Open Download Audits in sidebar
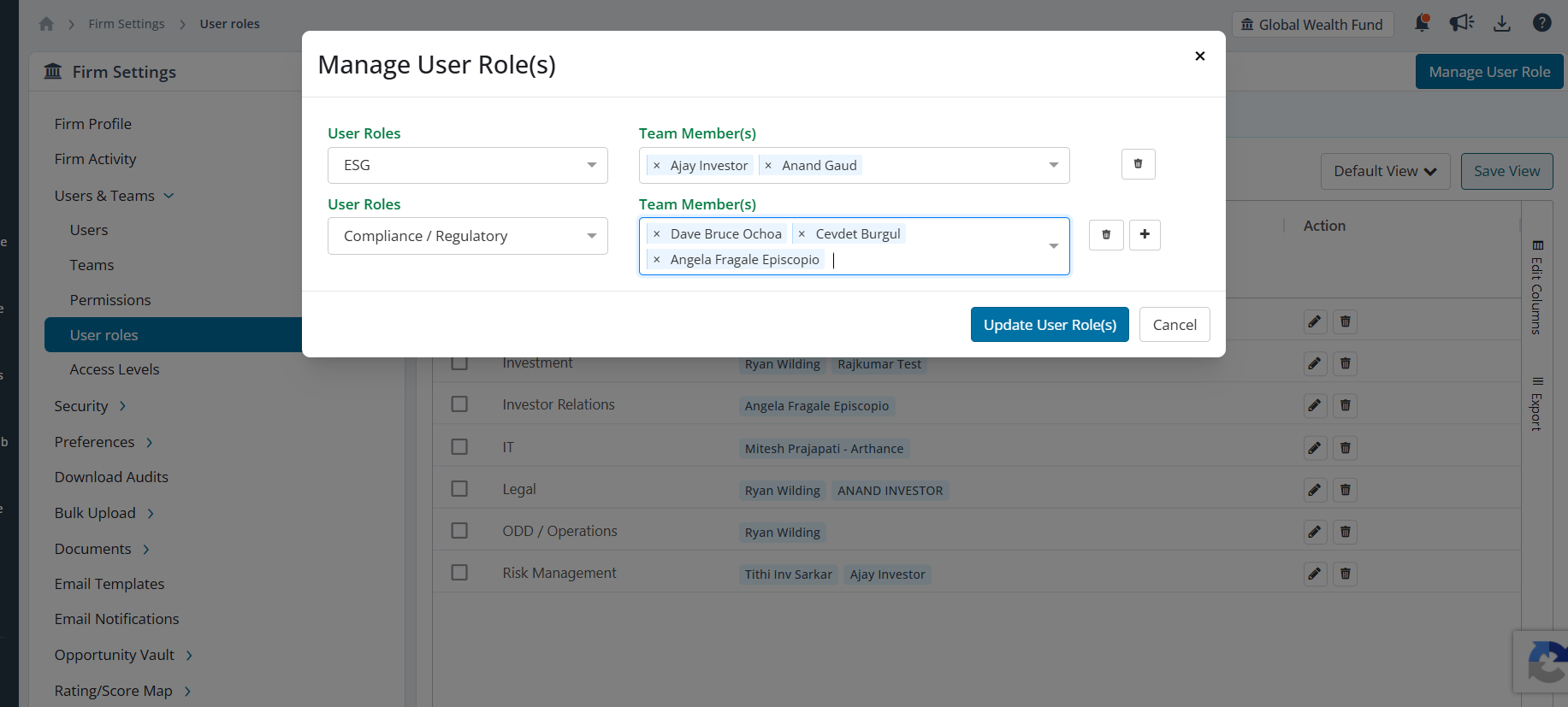 tap(111, 477)
